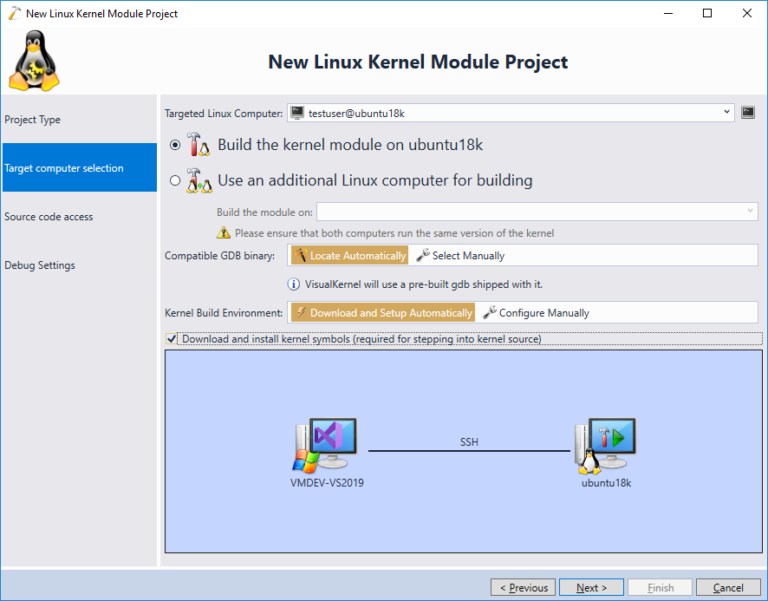This screenshot has height=601, width=768.
Task: Click the Targeted Linux Computer label
Action: click(x=223, y=113)
